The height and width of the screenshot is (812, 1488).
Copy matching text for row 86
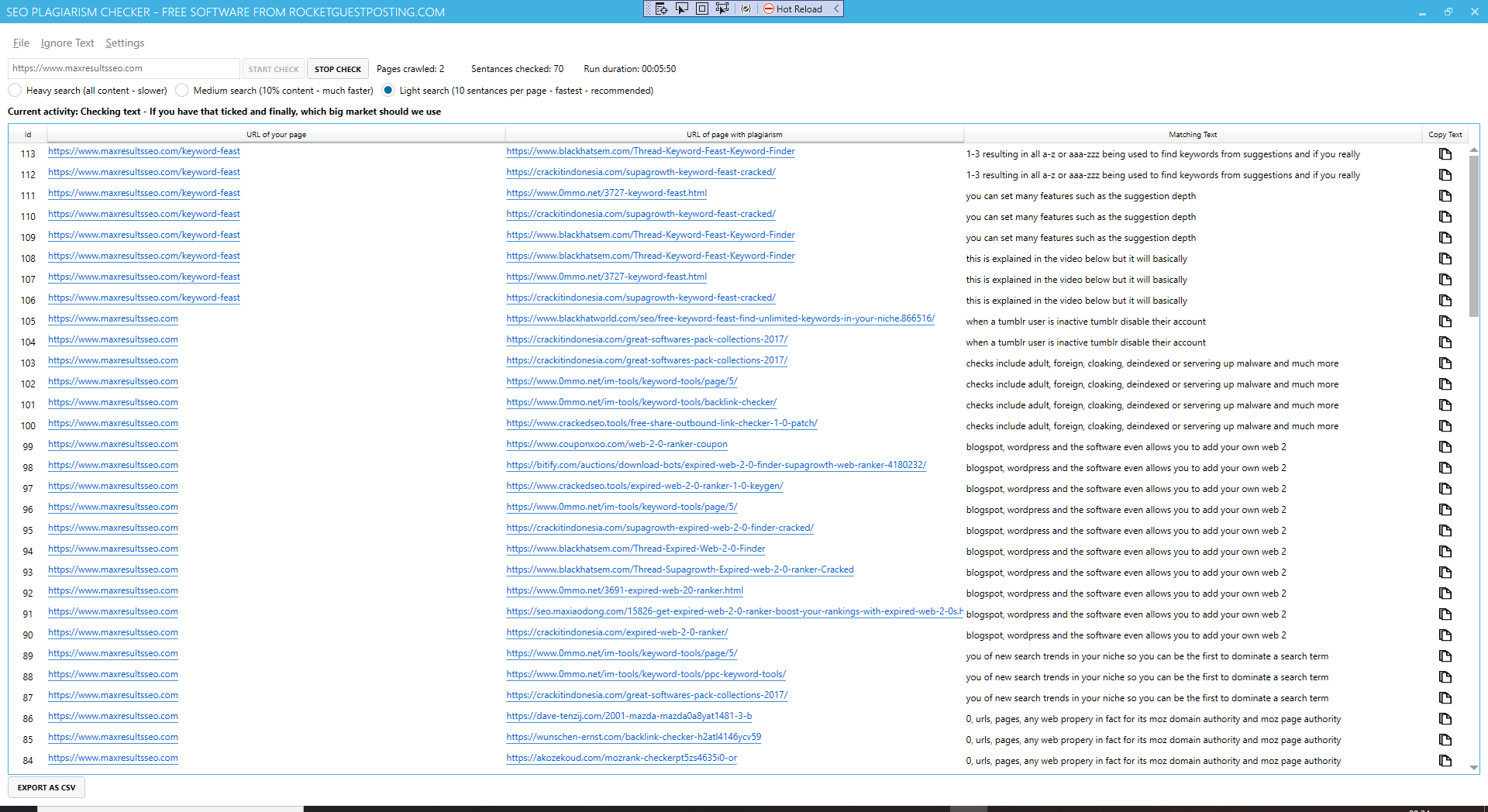click(1445, 719)
